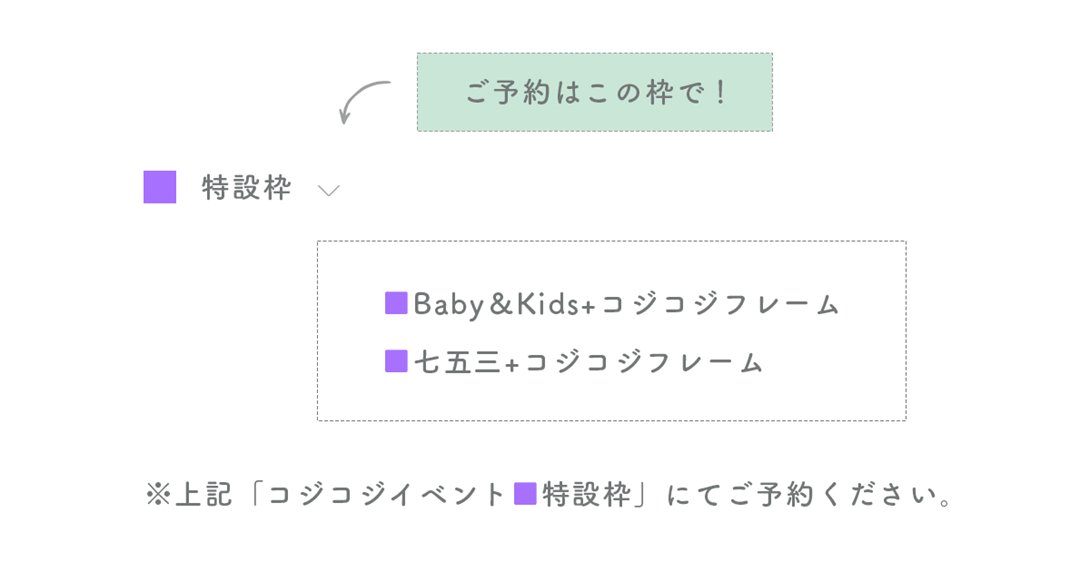
Task: Click the green ご予約はこの枠で！ banner
Action: pyautogui.click(x=595, y=92)
